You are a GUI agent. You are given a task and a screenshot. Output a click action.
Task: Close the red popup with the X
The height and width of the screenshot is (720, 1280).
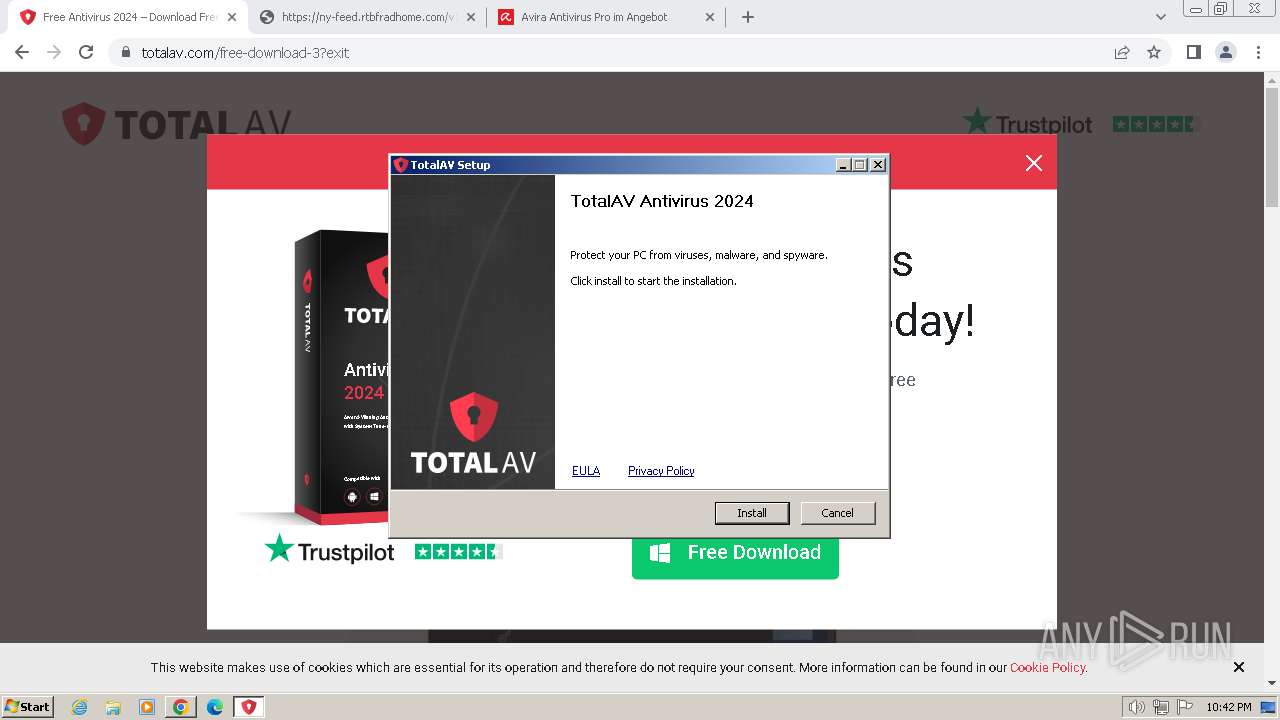1034,163
